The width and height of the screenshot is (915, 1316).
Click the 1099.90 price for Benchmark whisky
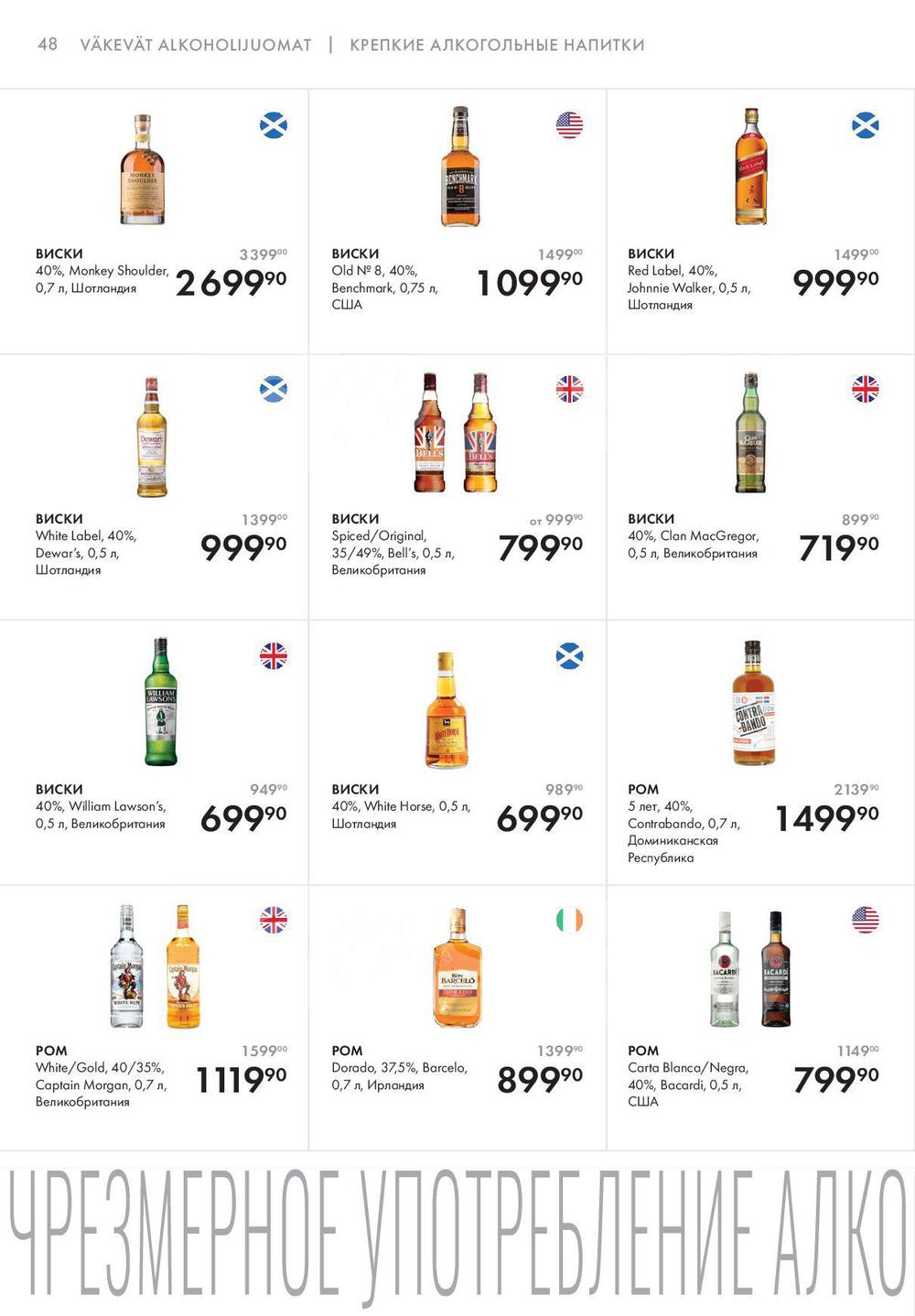point(530,282)
